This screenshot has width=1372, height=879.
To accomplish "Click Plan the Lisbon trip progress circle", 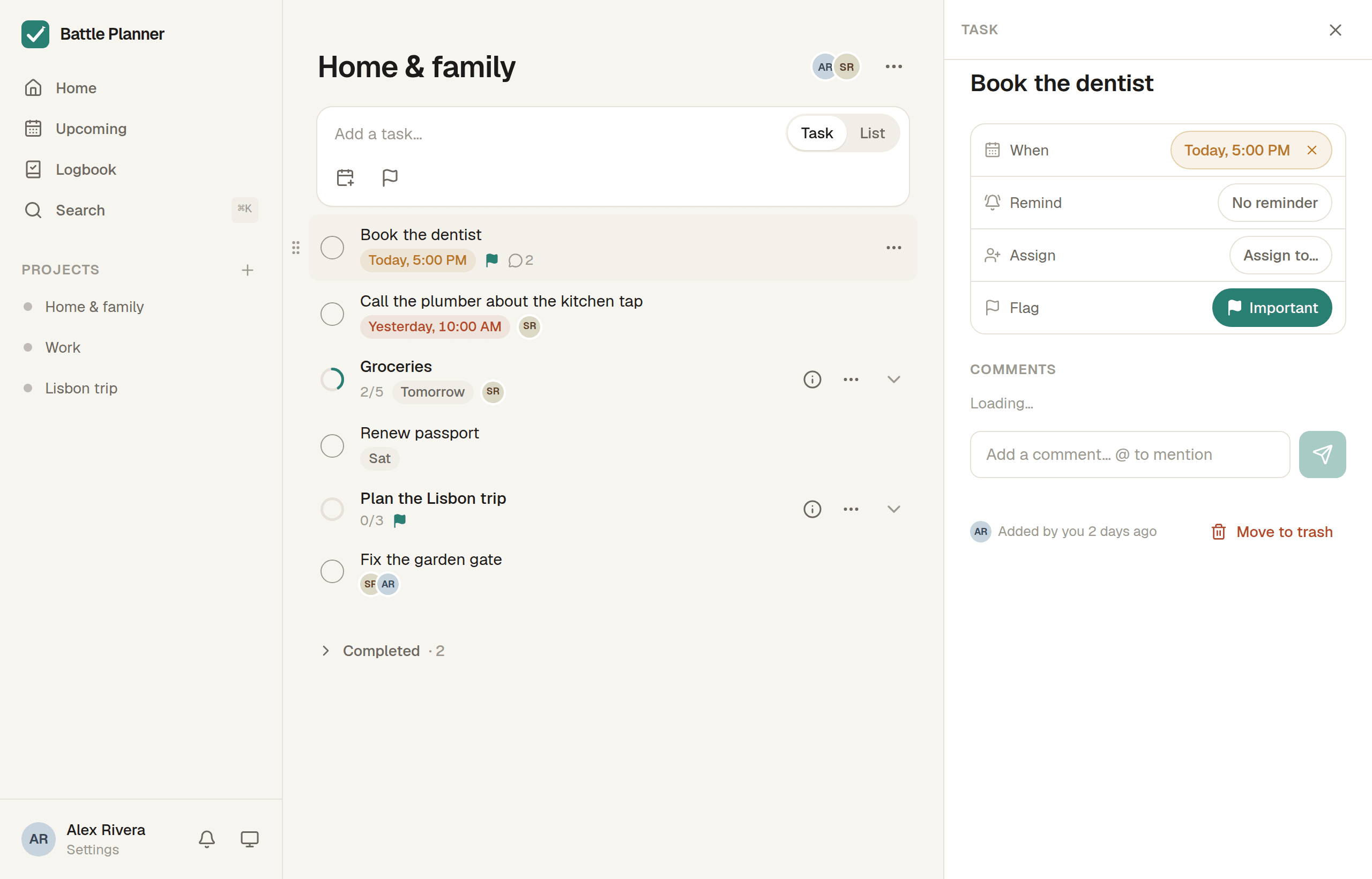I will click(332, 509).
